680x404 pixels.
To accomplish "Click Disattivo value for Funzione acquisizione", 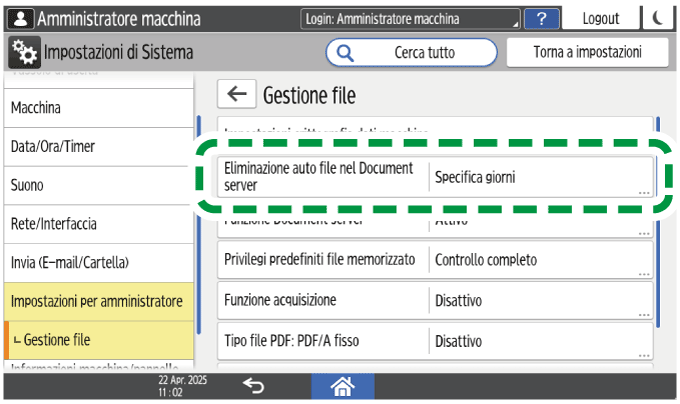I will (x=458, y=300).
